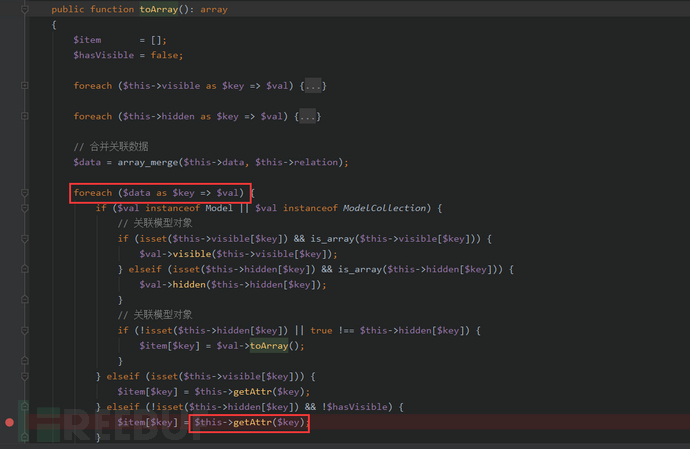Click the toArray name in function declaration
The height and width of the screenshot is (449, 690).
pos(158,9)
